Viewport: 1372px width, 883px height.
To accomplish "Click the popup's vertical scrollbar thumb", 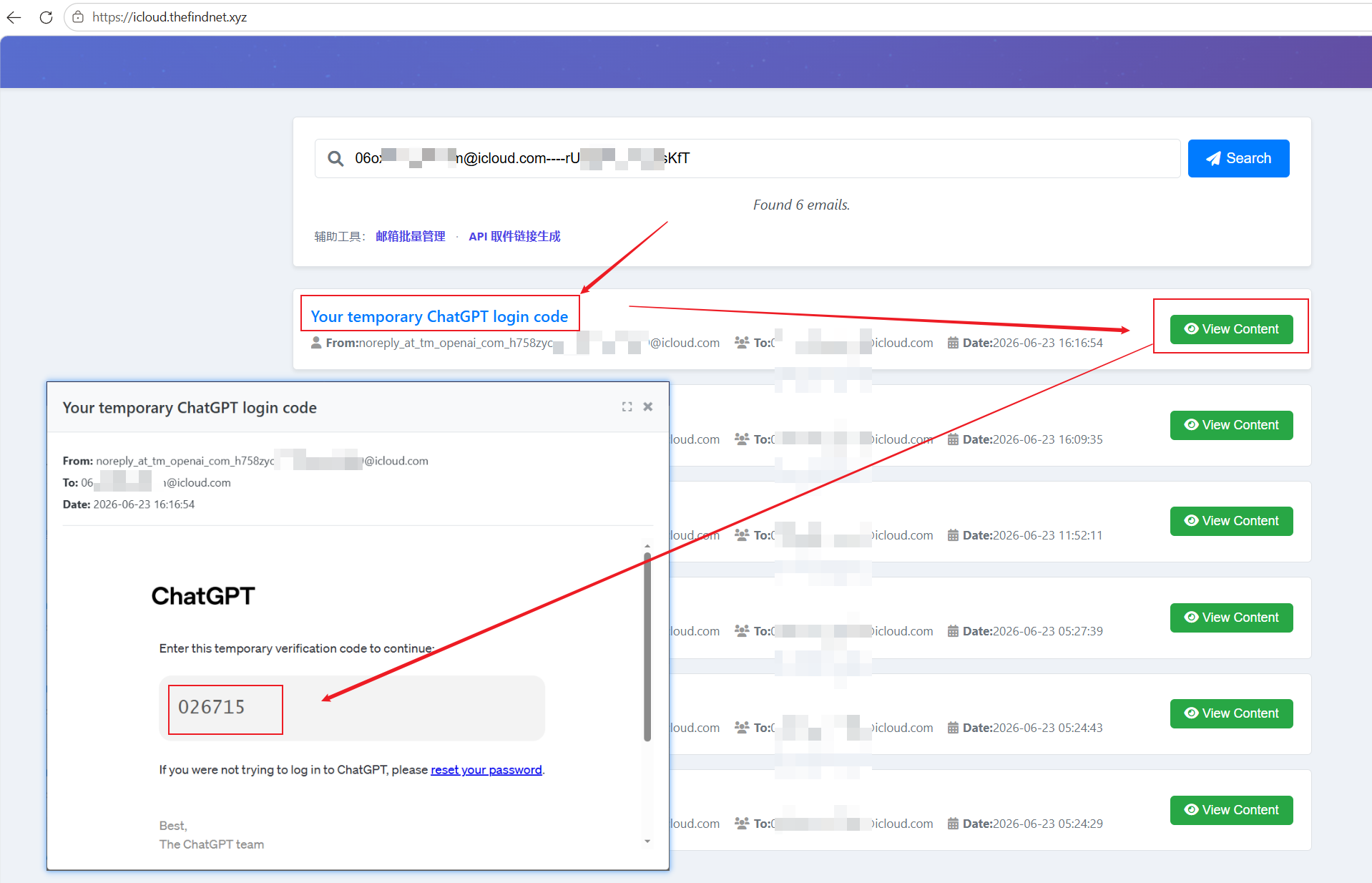I will [x=647, y=648].
